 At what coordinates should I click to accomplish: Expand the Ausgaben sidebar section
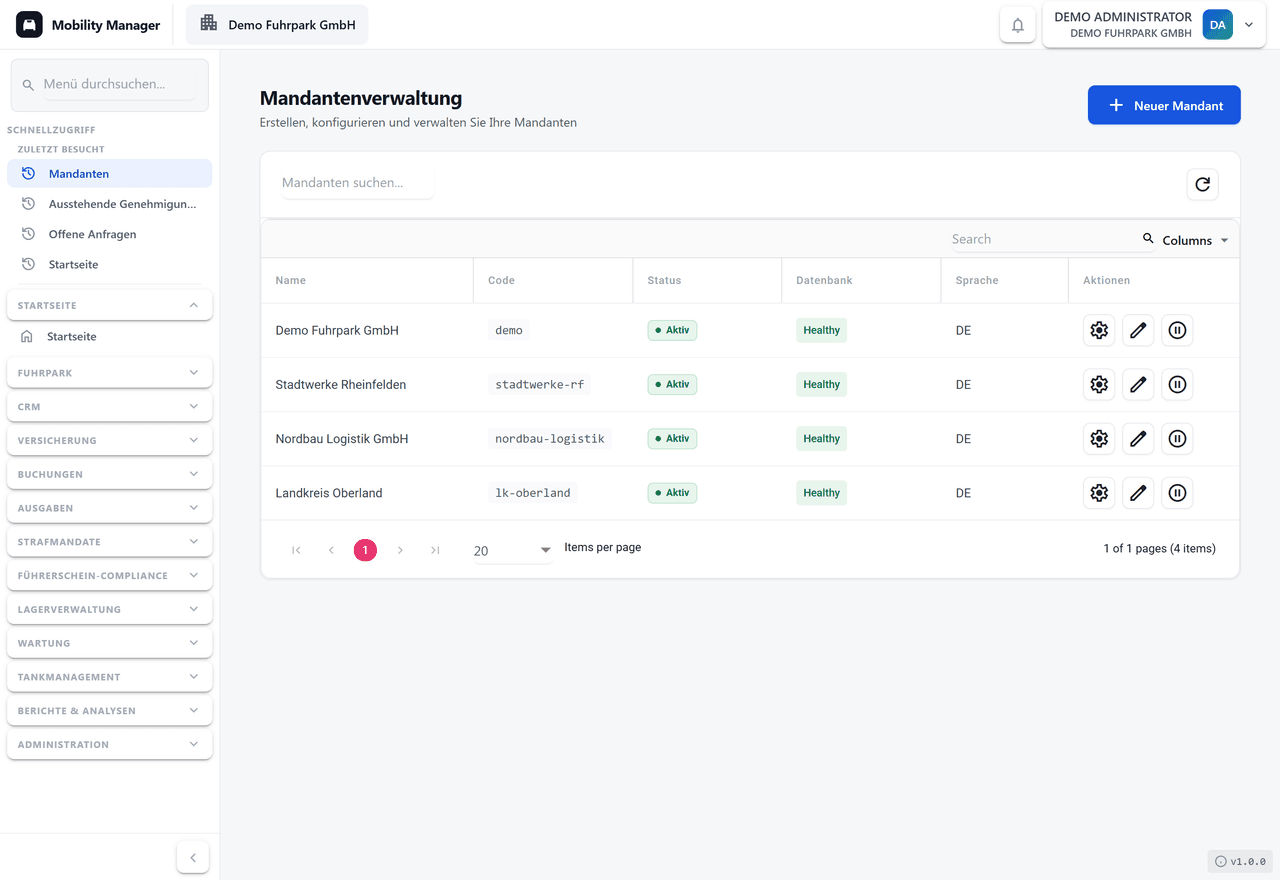pyautogui.click(x=110, y=508)
